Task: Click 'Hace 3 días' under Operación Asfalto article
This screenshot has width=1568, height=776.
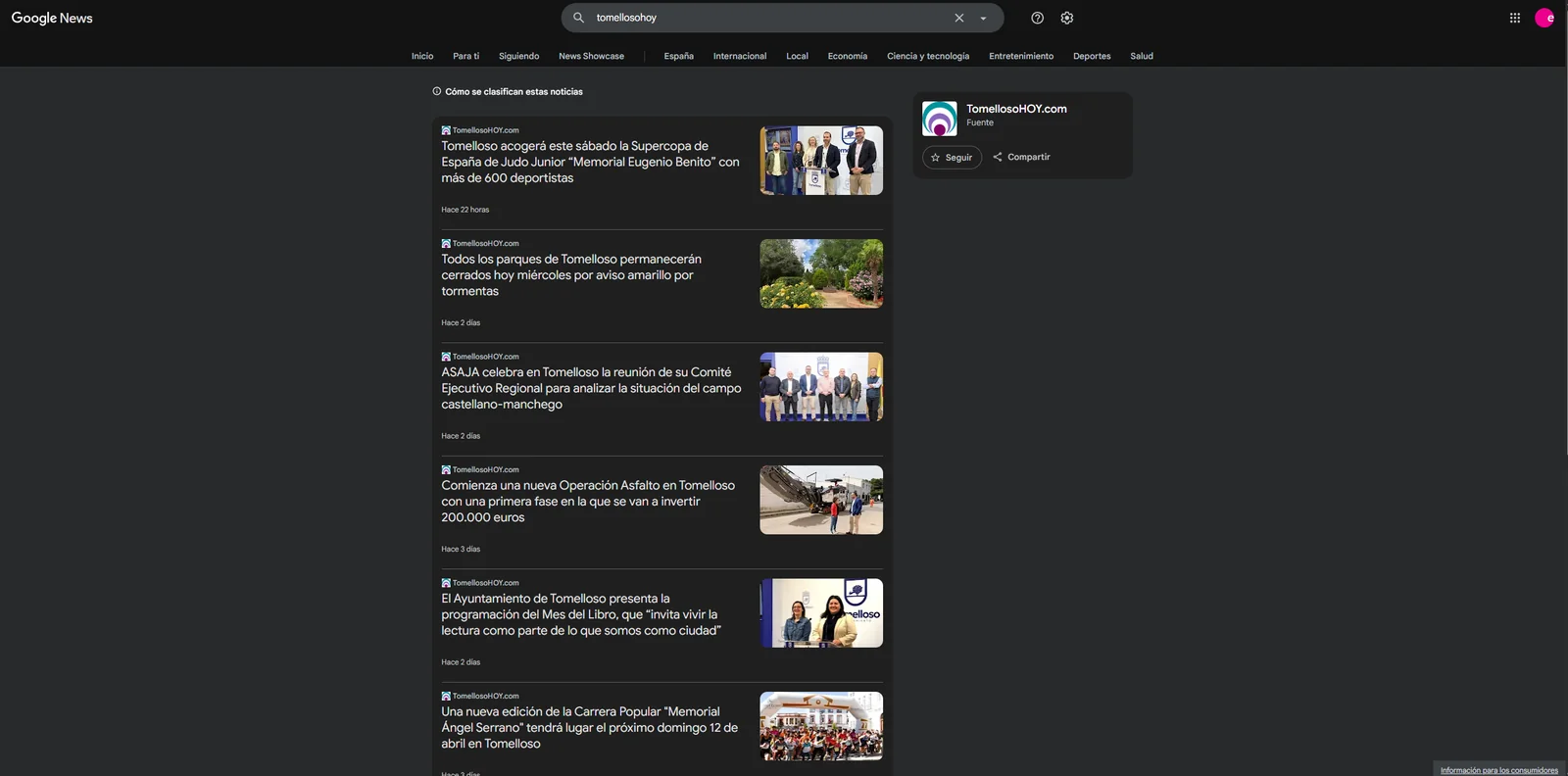Action: pos(461,549)
